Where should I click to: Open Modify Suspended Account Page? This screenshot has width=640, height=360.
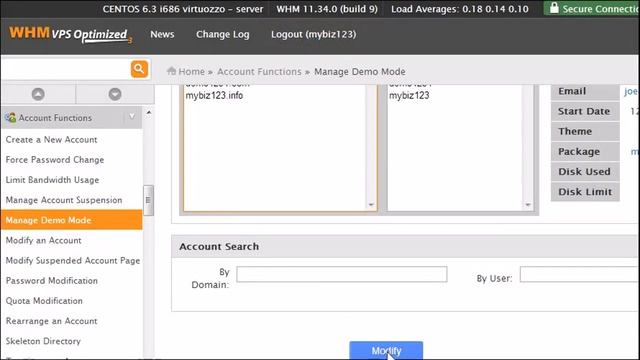click(x=73, y=260)
